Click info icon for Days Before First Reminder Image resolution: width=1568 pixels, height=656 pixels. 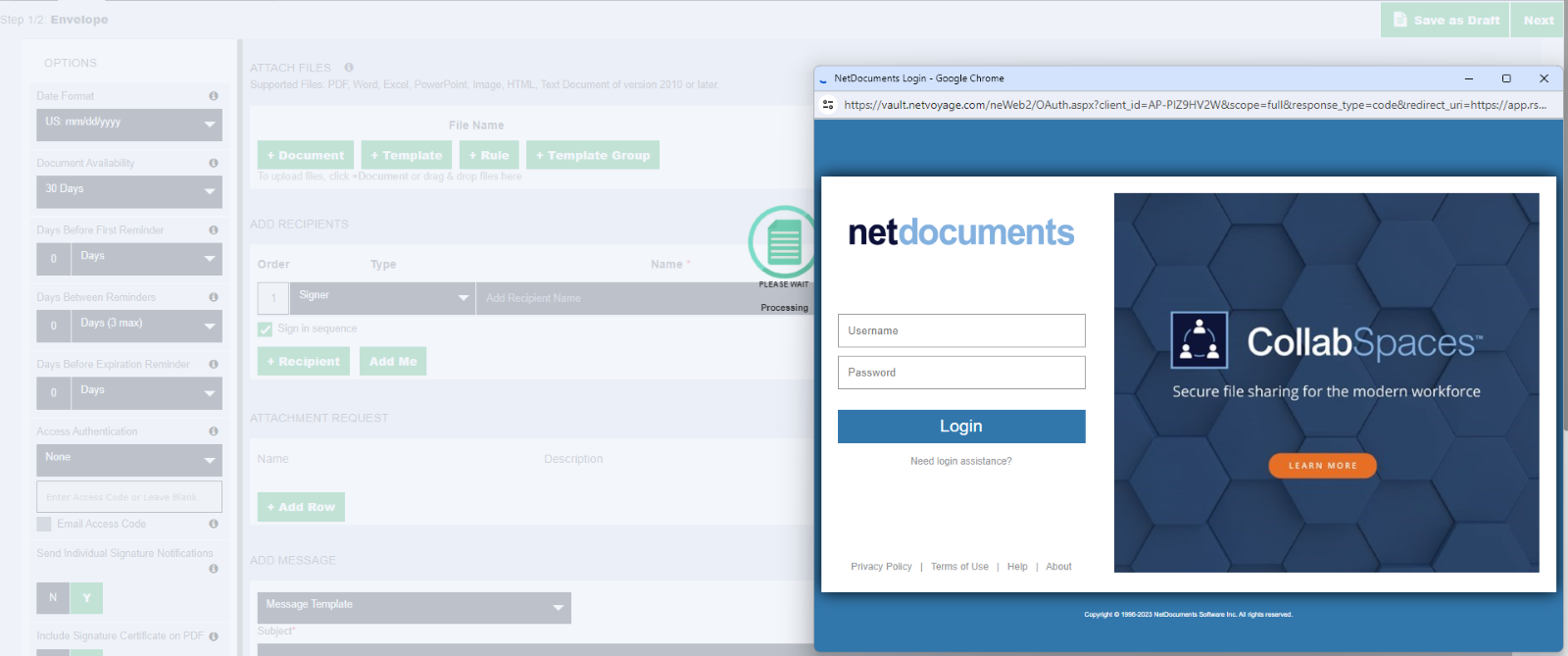[213, 229]
